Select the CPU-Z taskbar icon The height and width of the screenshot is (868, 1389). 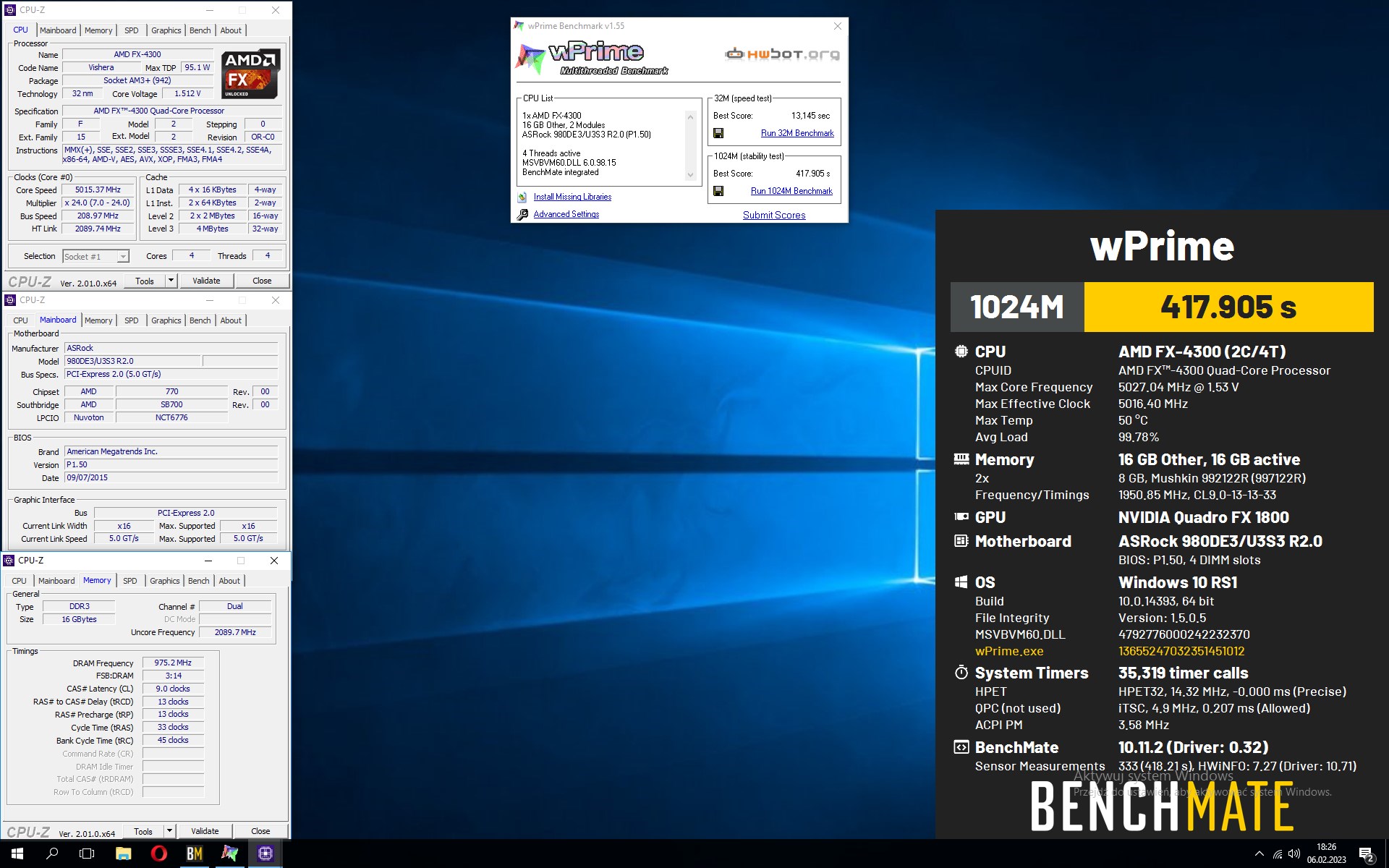[x=266, y=854]
